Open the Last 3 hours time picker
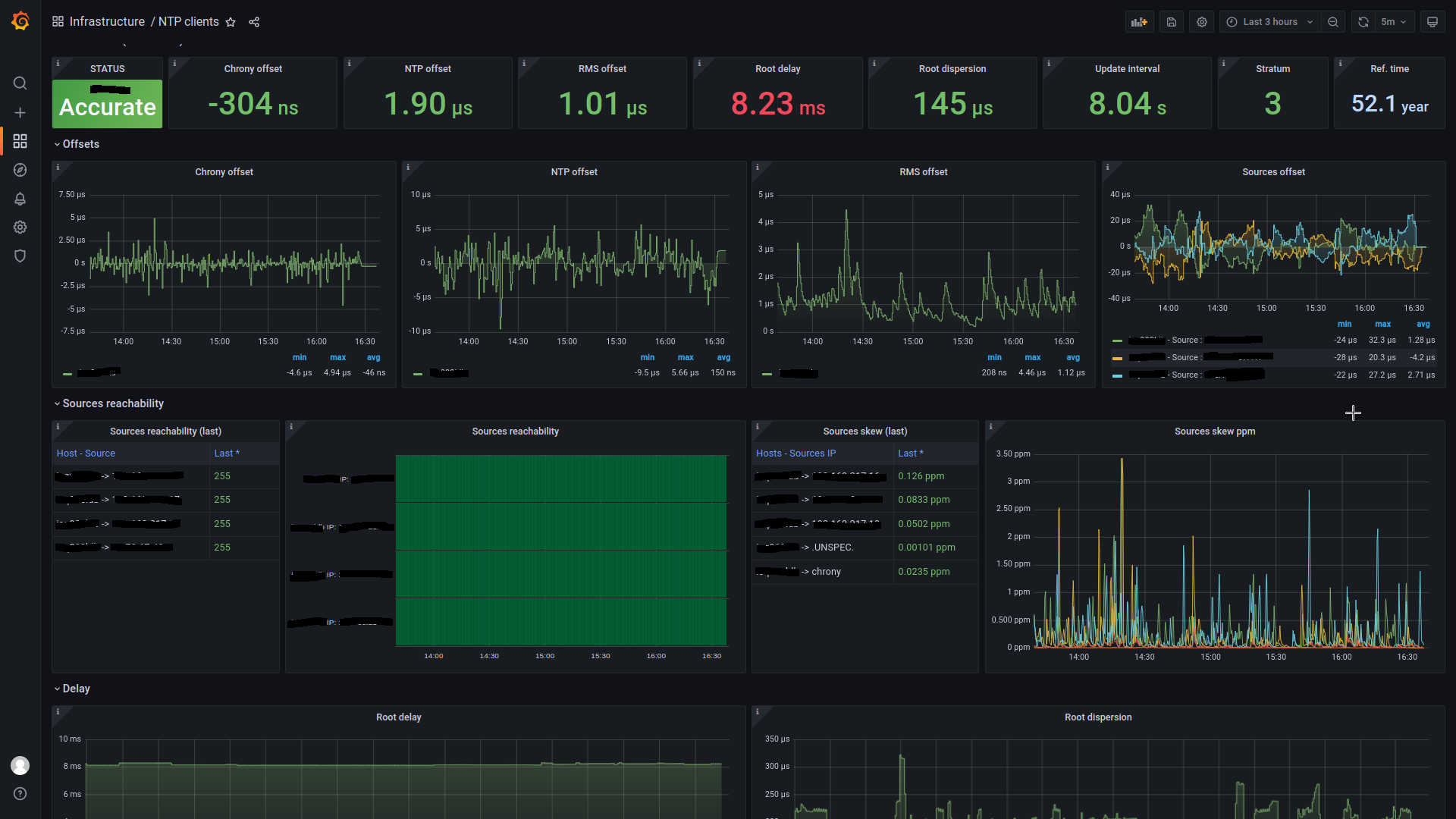This screenshot has width=1456, height=819. (1269, 22)
